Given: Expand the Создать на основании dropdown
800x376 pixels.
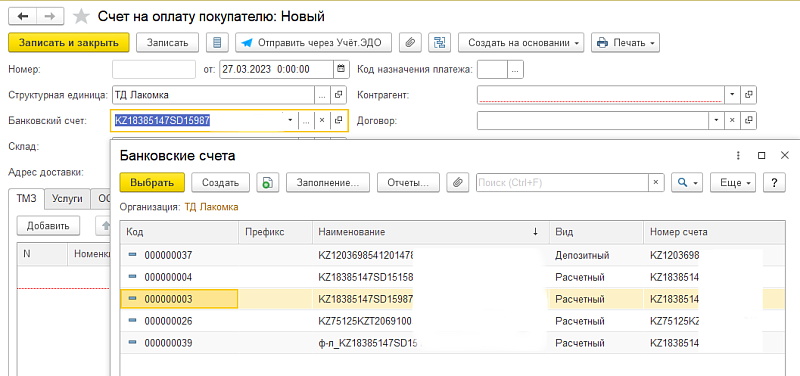Looking at the screenshot, I should point(521,43).
